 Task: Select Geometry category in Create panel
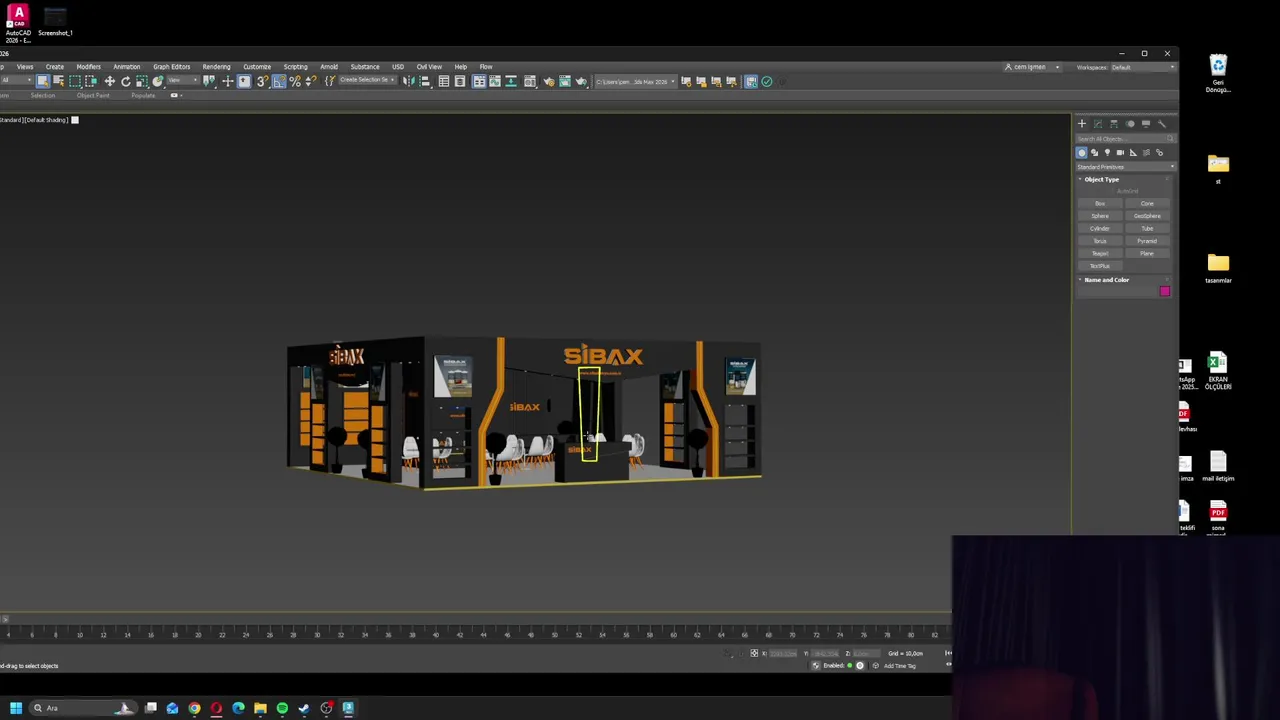pos(1081,153)
